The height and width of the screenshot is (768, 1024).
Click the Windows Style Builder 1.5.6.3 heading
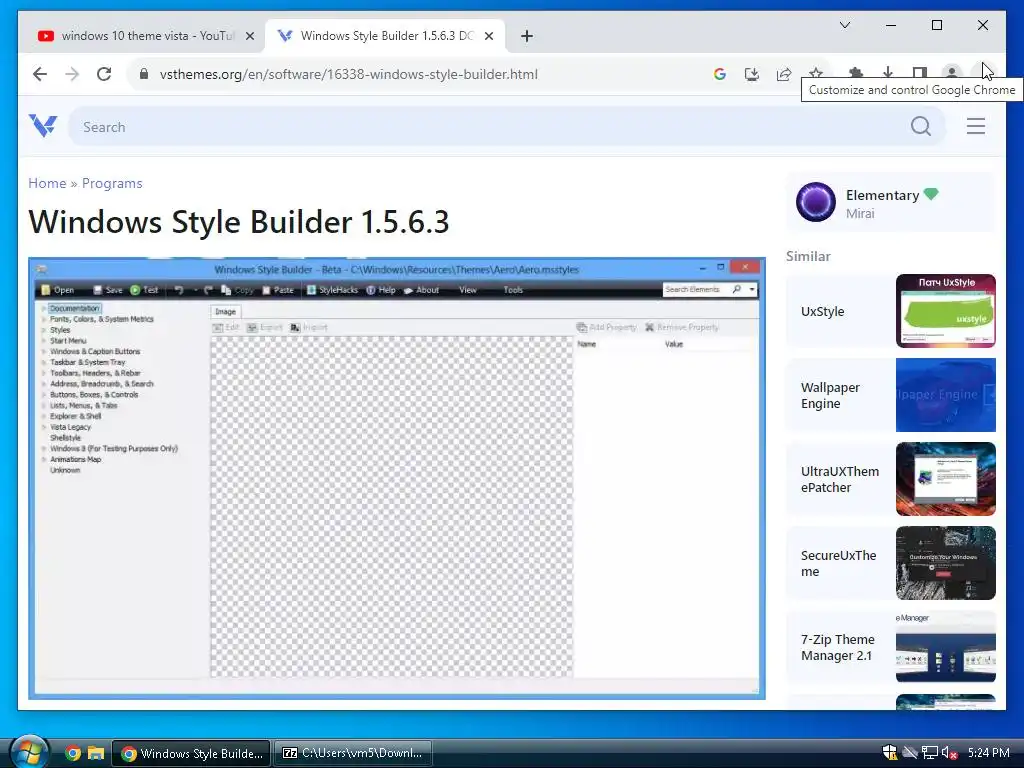tap(238, 221)
